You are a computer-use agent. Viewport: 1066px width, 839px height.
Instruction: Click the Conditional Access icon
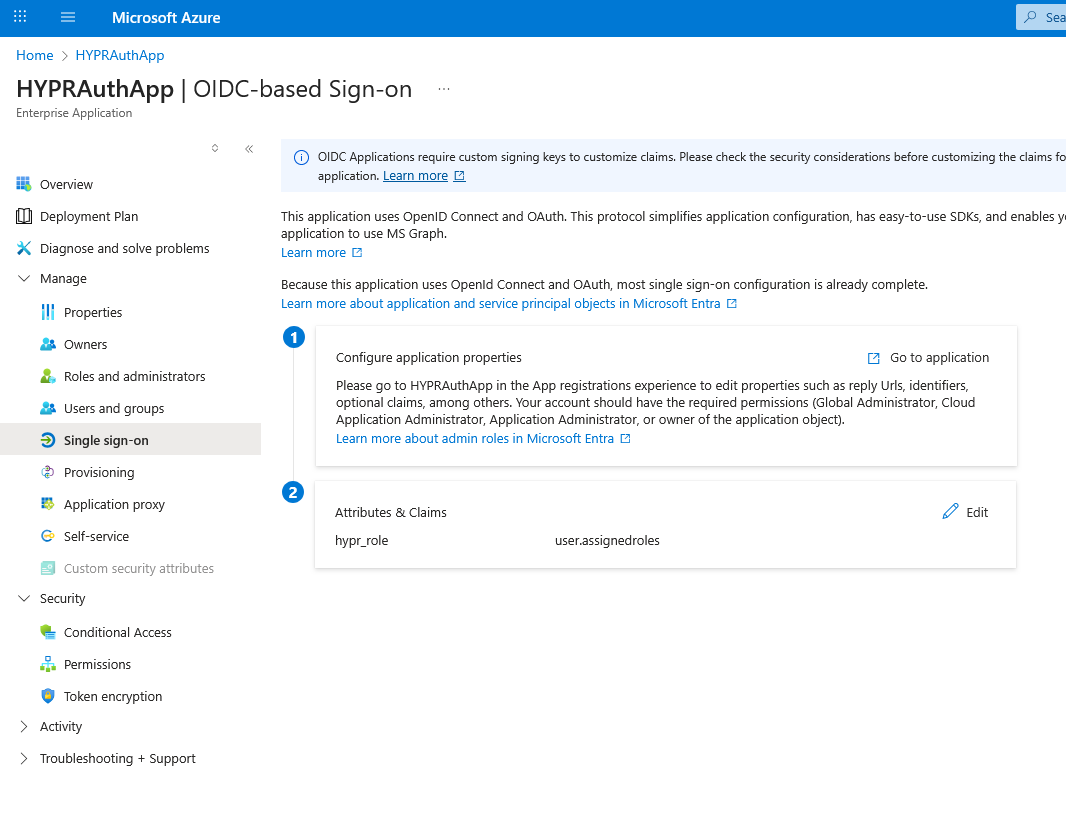click(48, 632)
